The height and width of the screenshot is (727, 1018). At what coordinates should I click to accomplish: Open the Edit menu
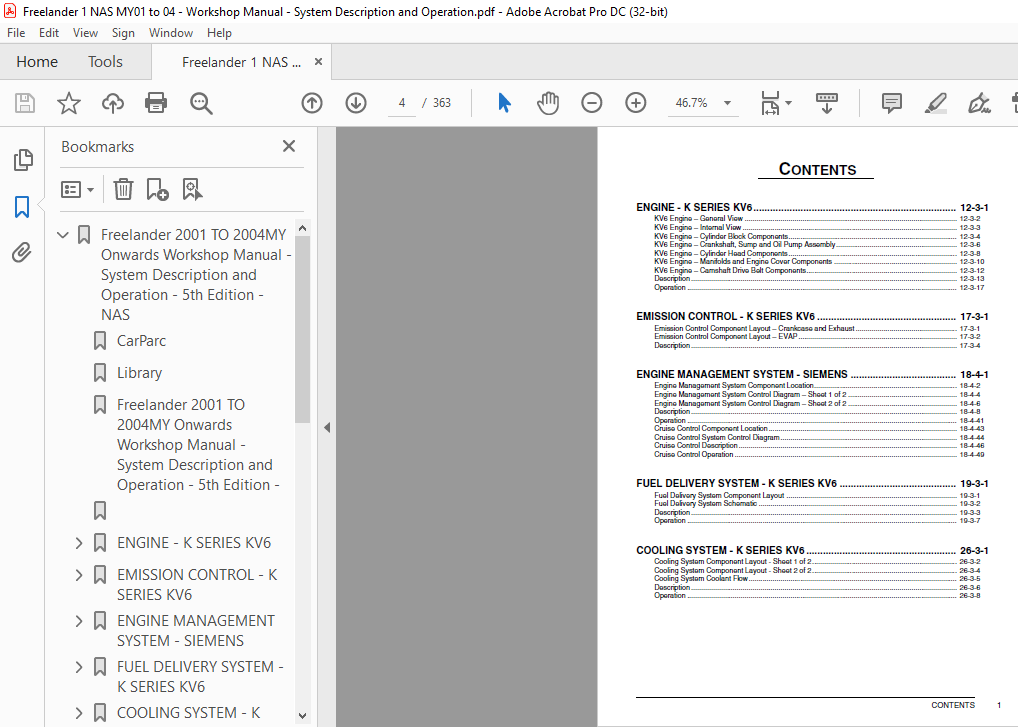[49, 32]
